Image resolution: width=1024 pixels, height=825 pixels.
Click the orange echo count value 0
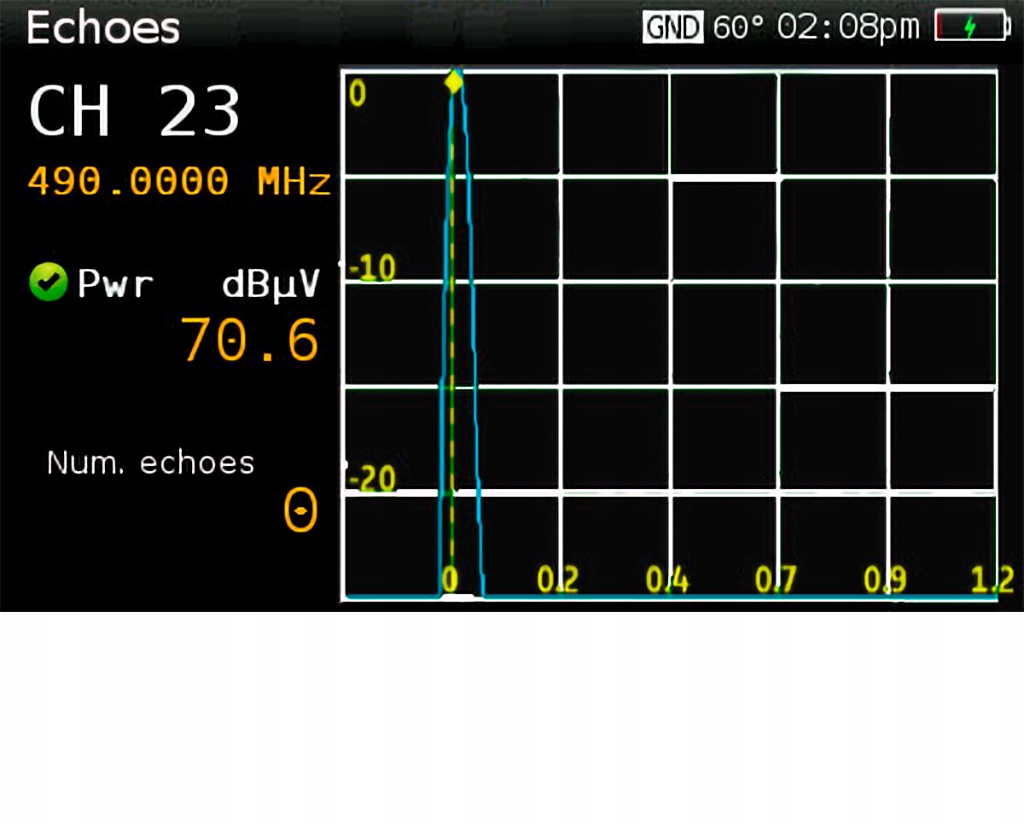click(x=301, y=510)
